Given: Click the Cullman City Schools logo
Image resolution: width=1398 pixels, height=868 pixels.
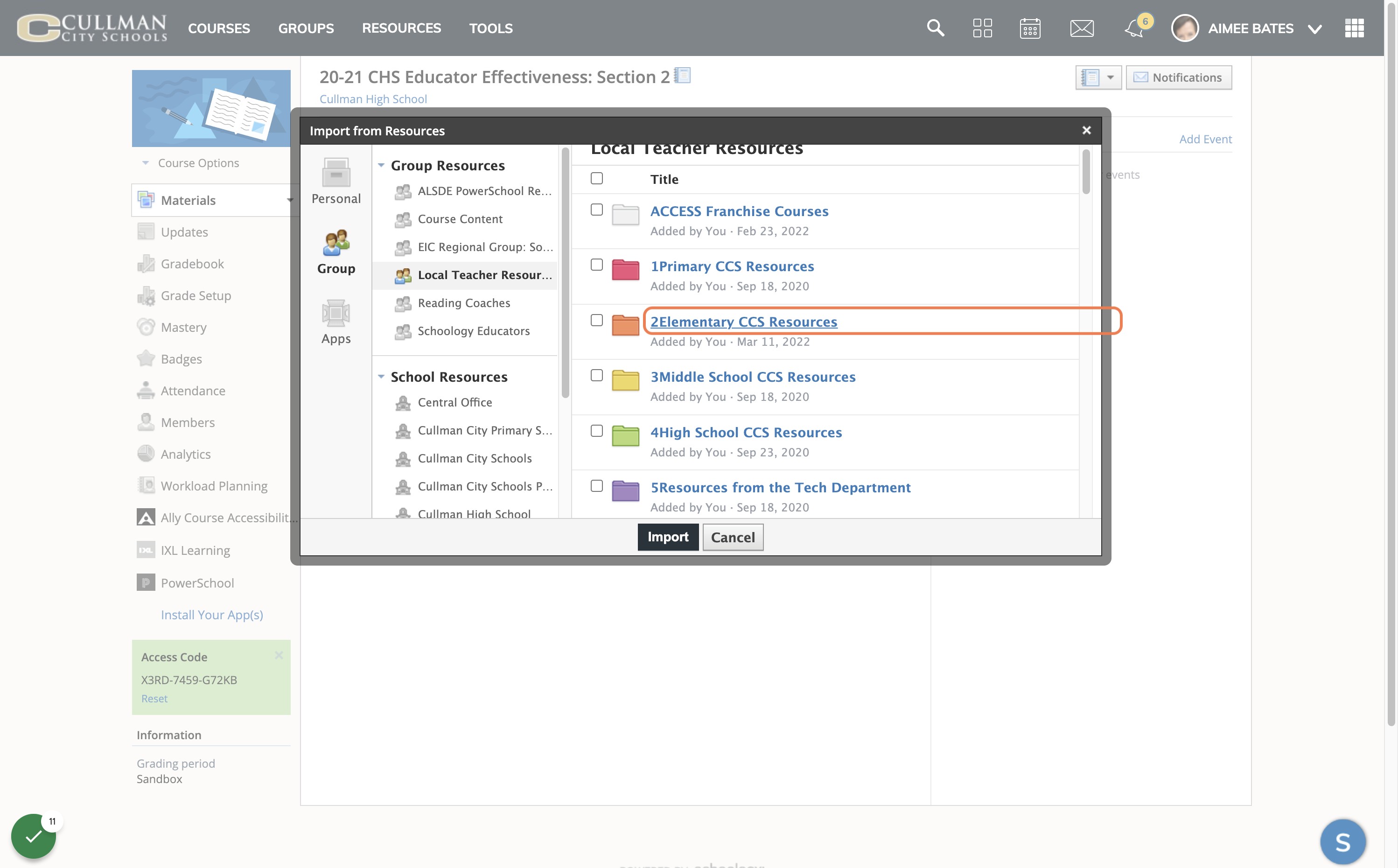Looking at the screenshot, I should (x=92, y=28).
